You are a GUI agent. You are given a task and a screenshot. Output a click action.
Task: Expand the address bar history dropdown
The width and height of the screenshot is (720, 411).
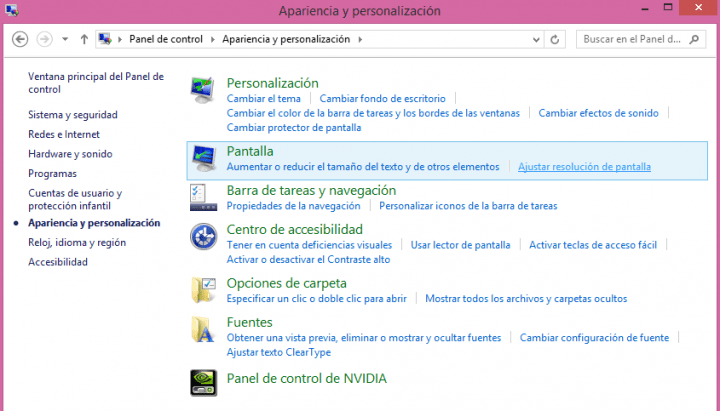(536, 40)
